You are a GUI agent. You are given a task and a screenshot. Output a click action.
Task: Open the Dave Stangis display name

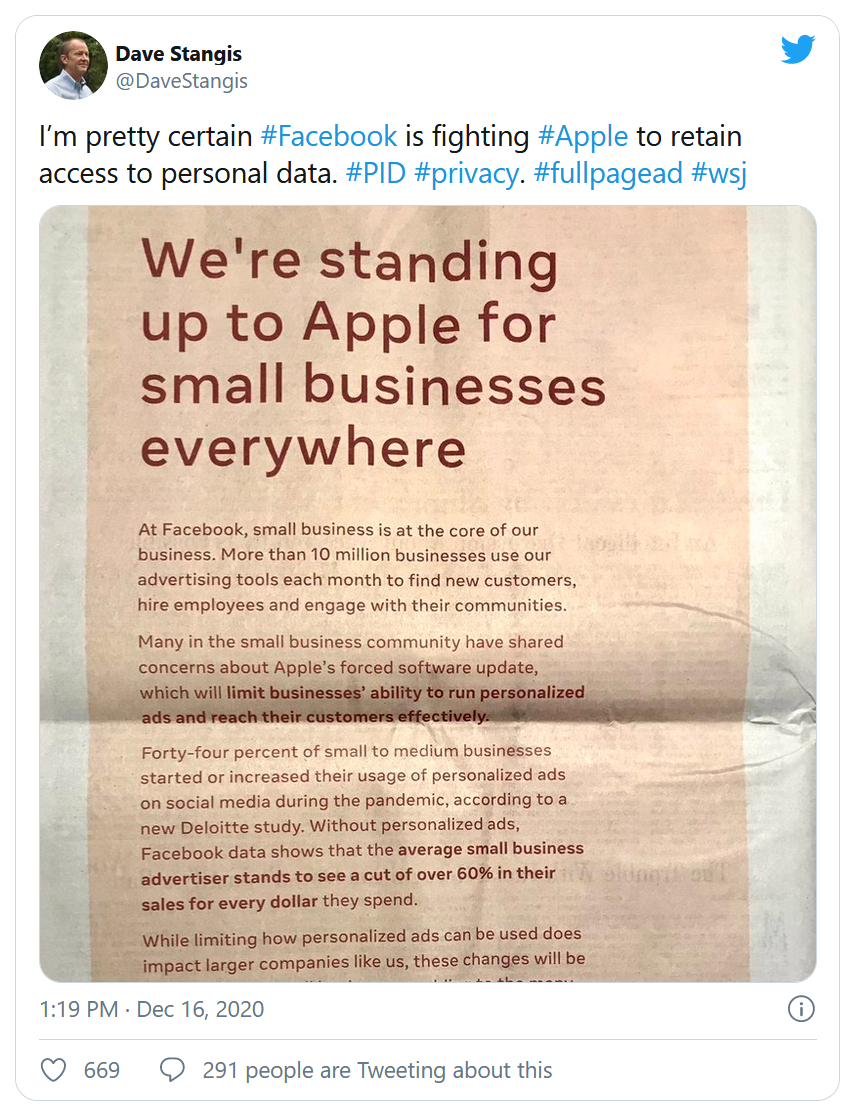coord(179,53)
